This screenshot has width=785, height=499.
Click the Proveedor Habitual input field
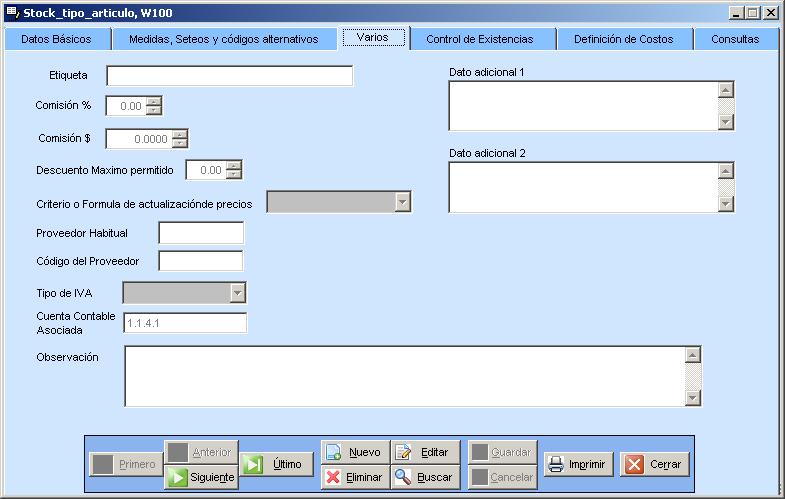[200, 233]
